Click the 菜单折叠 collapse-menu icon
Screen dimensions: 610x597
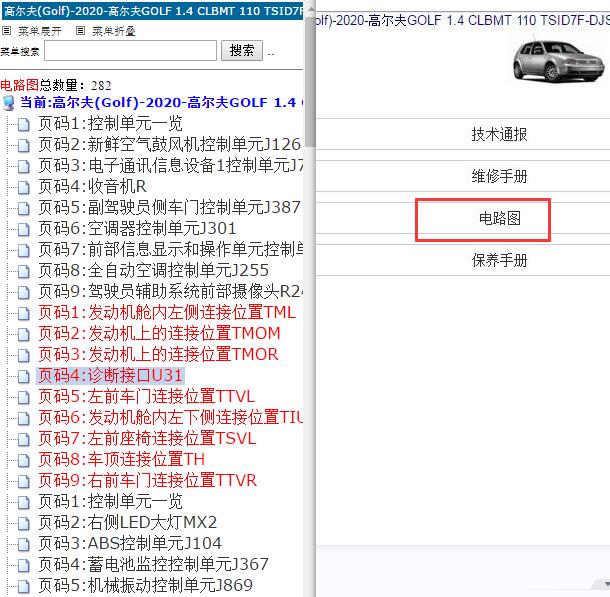coord(80,30)
